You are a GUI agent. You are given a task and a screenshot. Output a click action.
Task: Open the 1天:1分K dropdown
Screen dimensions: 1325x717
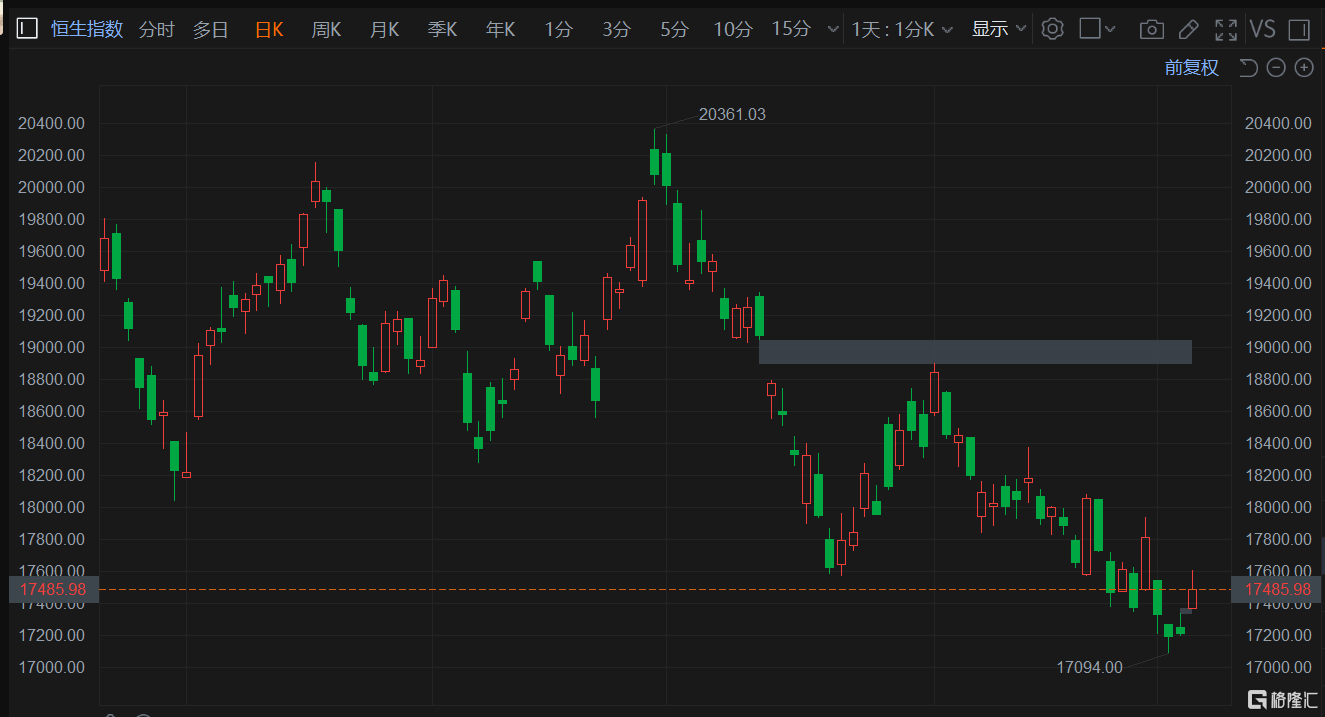click(902, 30)
